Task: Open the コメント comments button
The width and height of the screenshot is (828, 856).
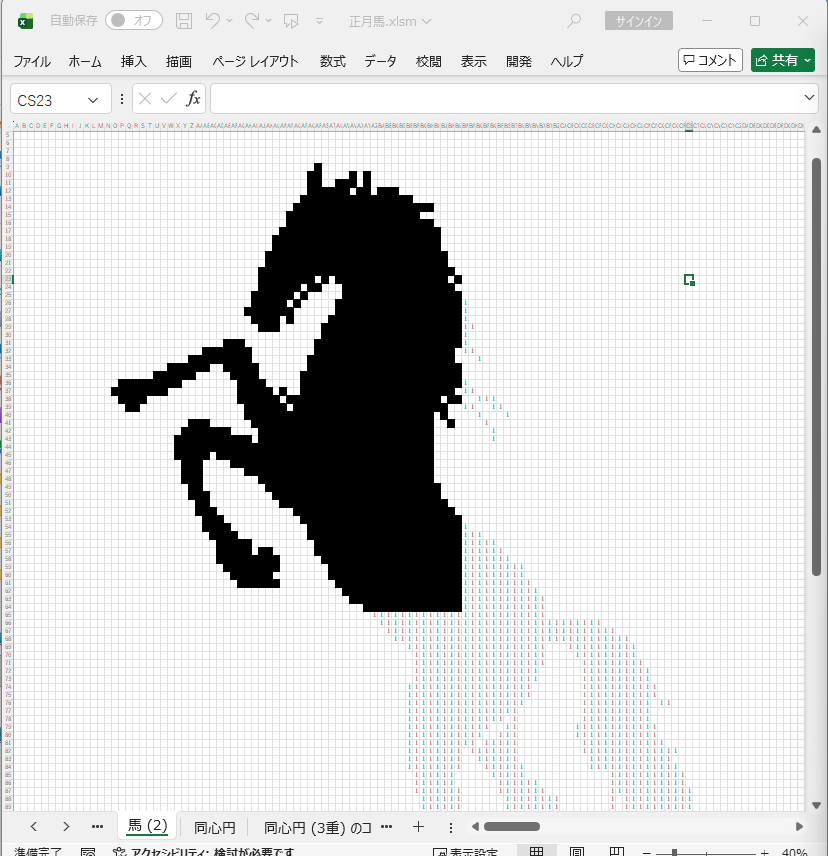Action: [x=710, y=61]
